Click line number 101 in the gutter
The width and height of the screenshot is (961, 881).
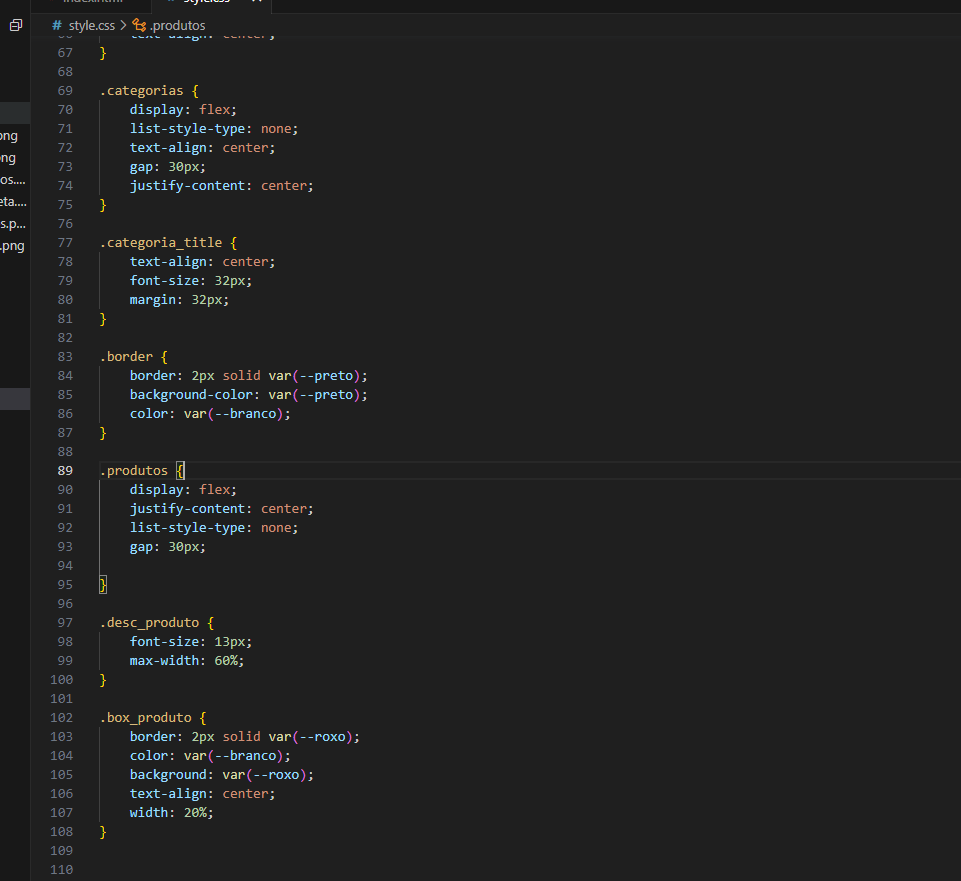[61, 698]
